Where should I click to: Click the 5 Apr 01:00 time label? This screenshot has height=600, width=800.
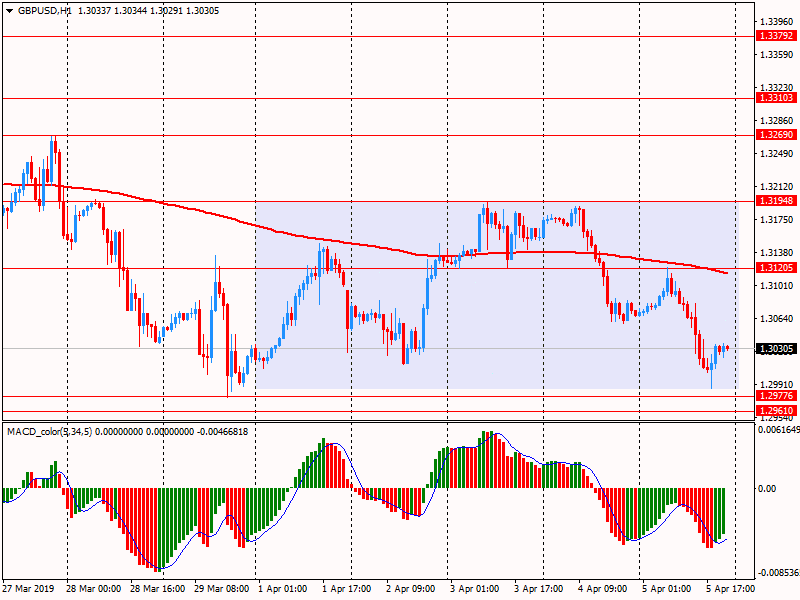[x=666, y=589]
